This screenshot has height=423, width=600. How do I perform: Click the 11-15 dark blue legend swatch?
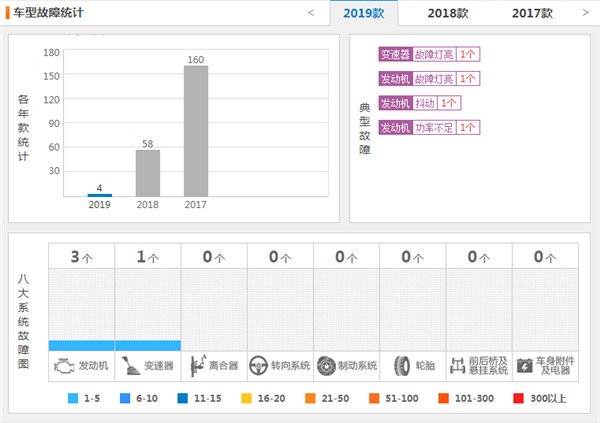coord(183,398)
